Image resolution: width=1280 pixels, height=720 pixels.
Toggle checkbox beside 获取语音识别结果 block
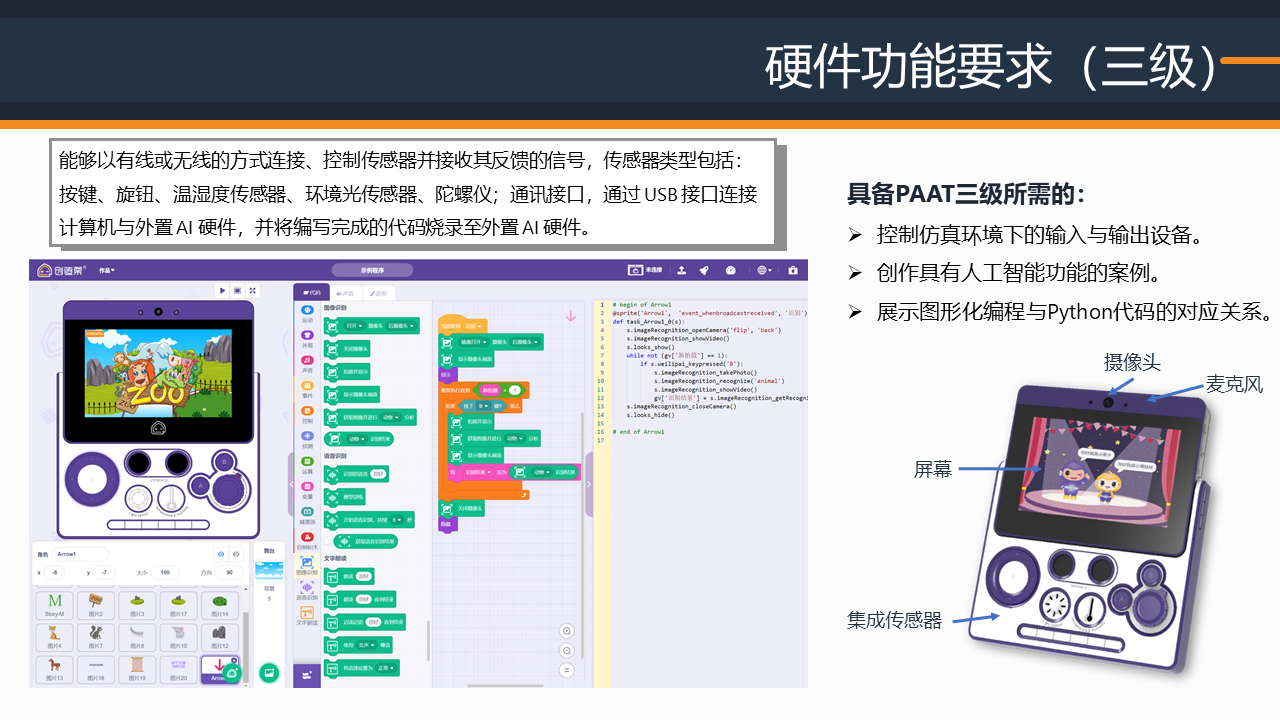pyautogui.click(x=328, y=541)
